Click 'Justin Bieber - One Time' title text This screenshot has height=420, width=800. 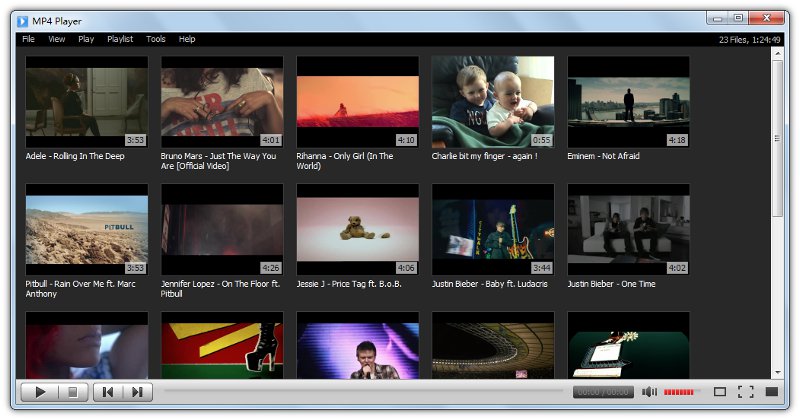point(612,284)
